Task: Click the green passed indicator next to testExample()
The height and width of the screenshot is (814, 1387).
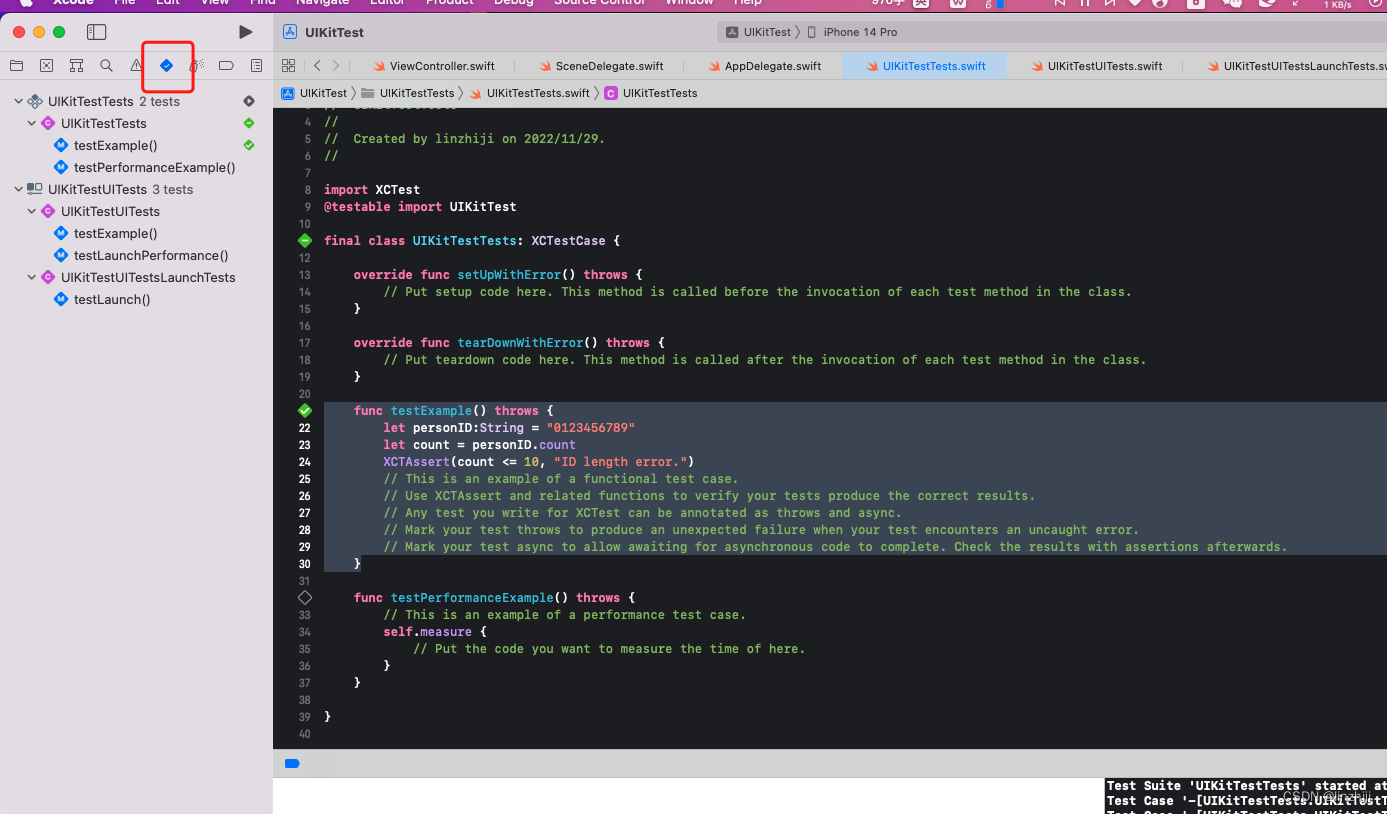Action: click(x=248, y=145)
